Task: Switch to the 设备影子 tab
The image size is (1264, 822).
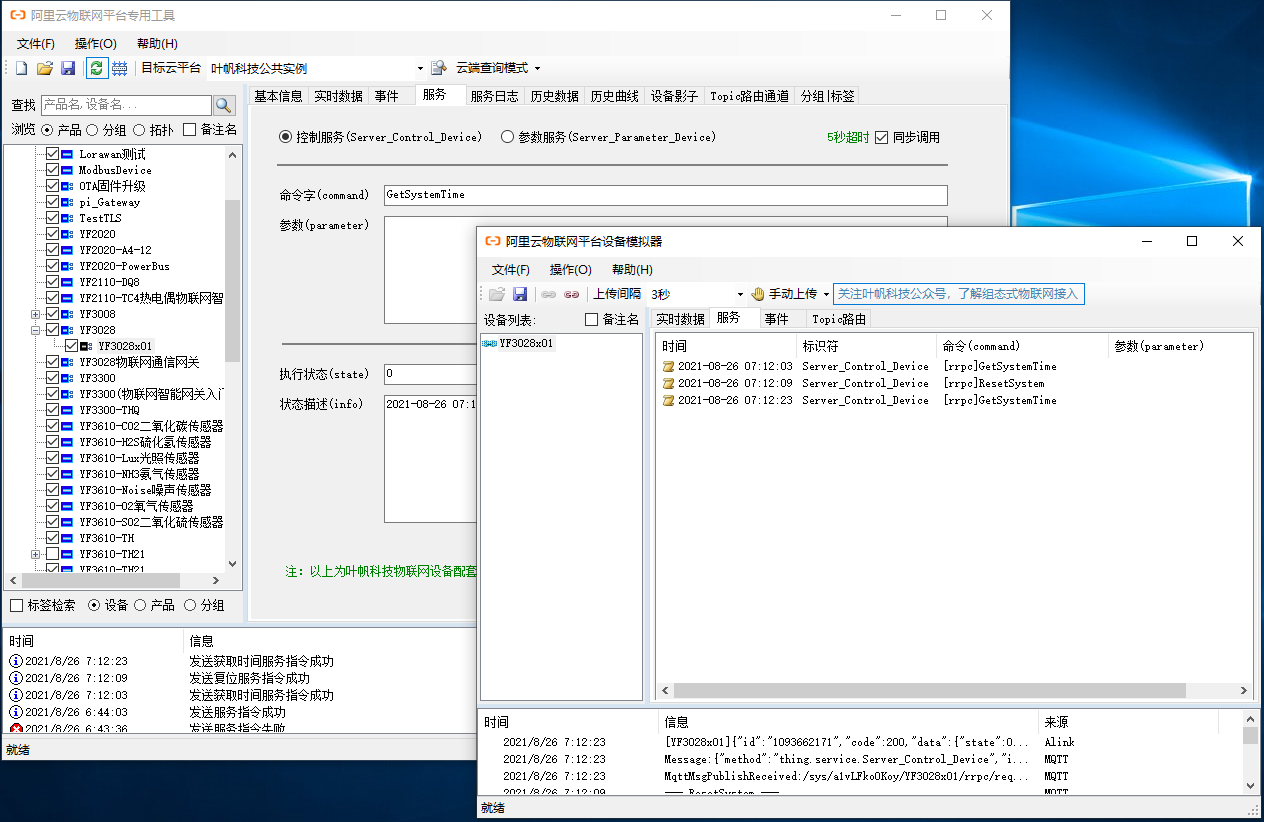Action: [x=674, y=96]
